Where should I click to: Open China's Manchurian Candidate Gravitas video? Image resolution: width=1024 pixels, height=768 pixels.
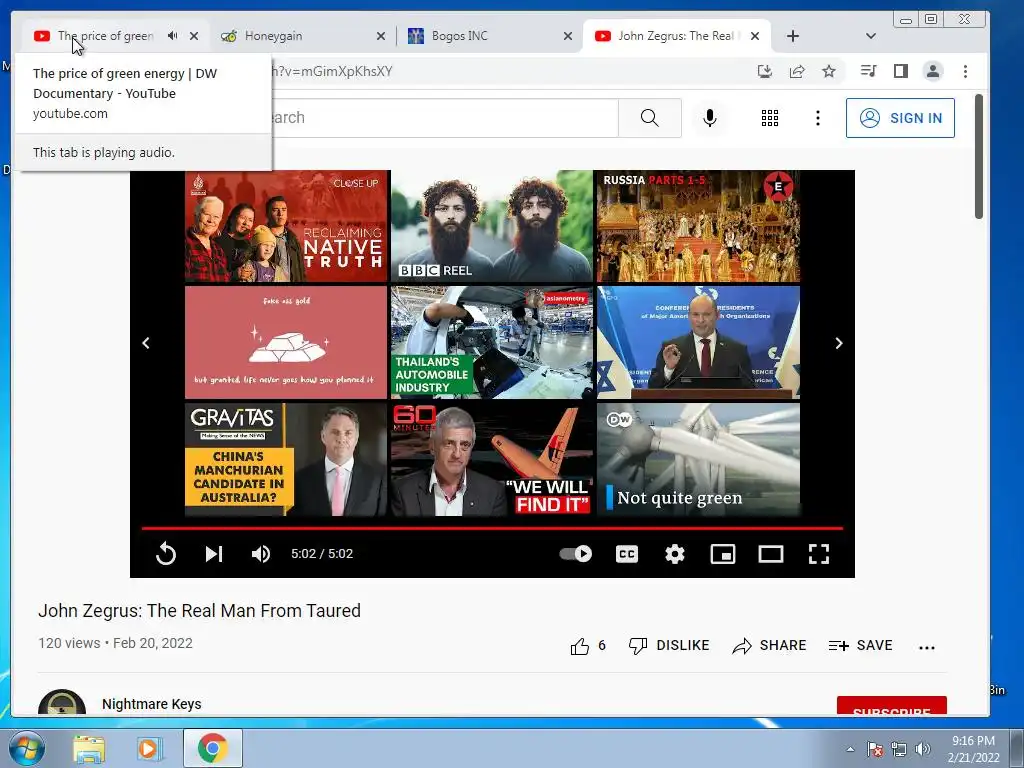(x=286, y=459)
